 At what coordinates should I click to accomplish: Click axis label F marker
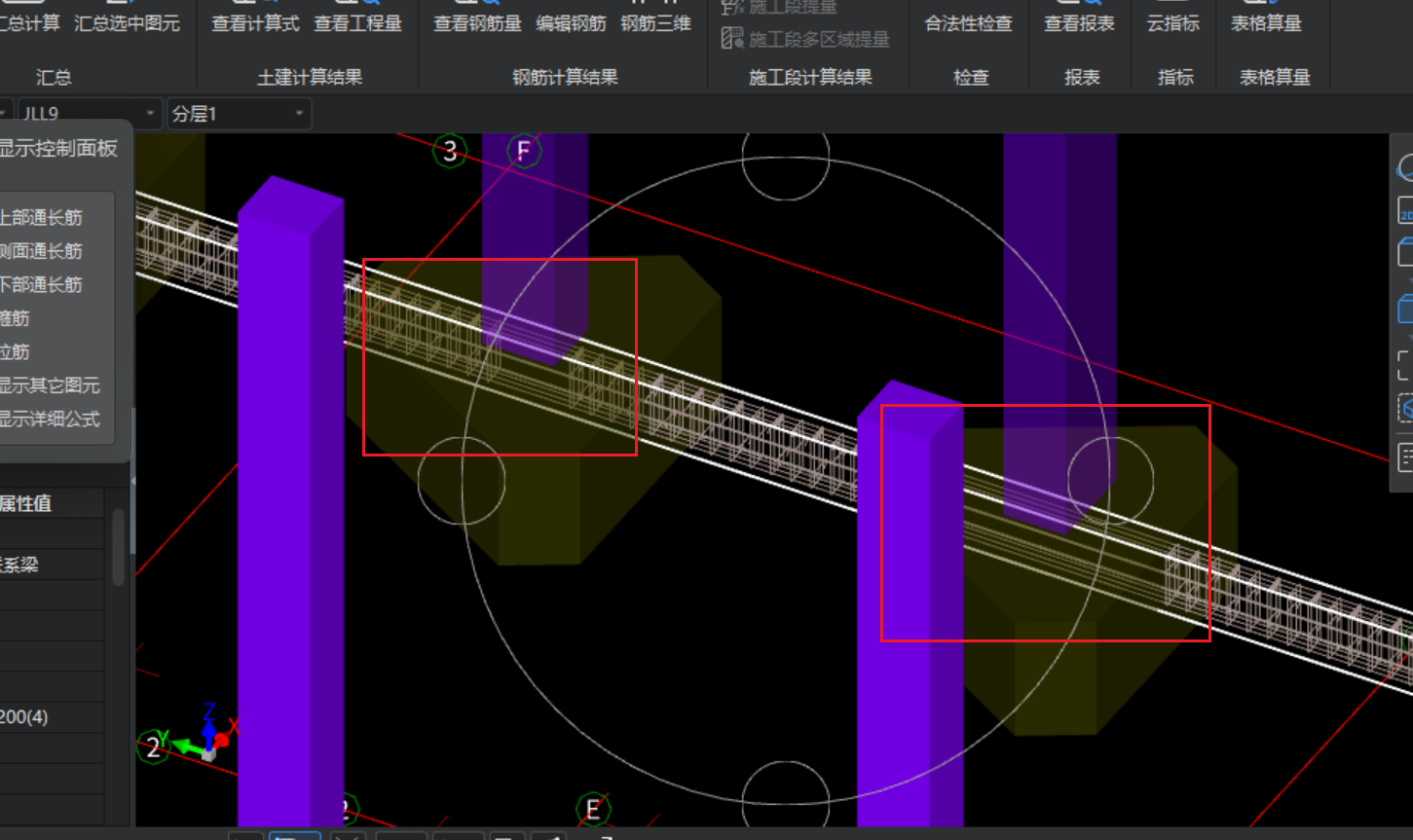(x=524, y=151)
